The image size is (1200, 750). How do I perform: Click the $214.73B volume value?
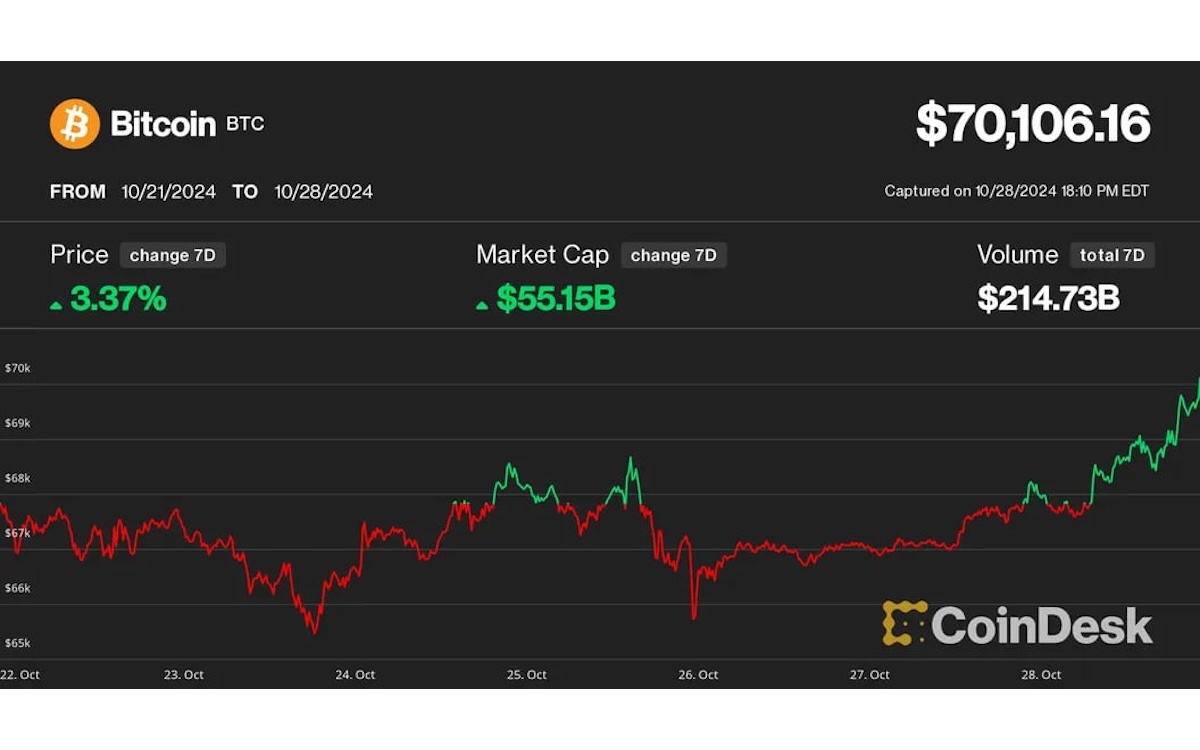point(1048,298)
